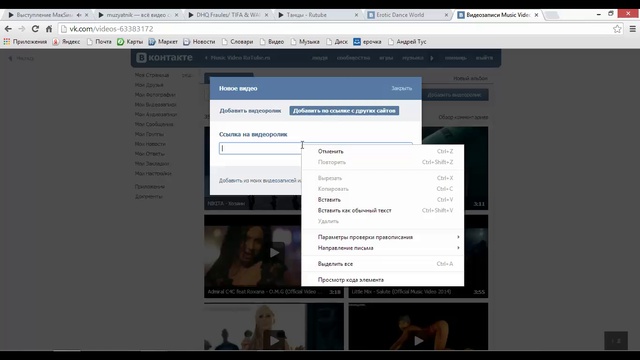Open the Видео bookmark
Image resolution: width=640 pixels, height=360 pixels.
272,42
